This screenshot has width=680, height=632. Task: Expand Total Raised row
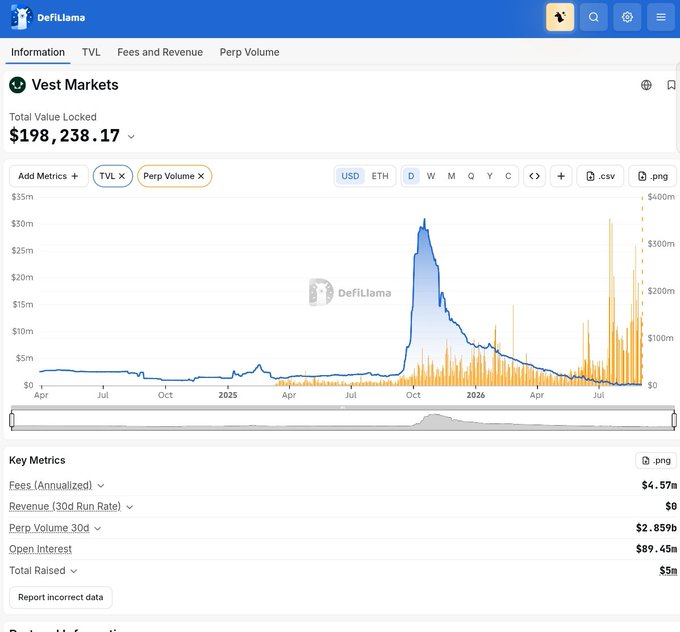74,571
